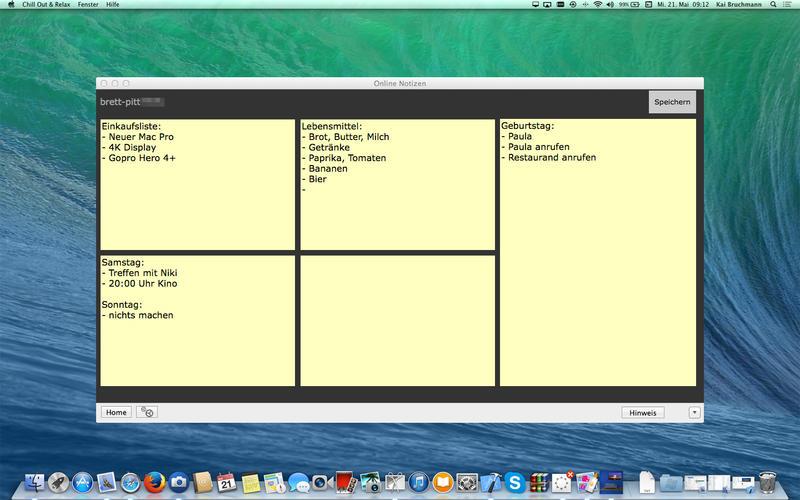
Task: Open the Hilfe menu
Action: [x=112, y=4]
